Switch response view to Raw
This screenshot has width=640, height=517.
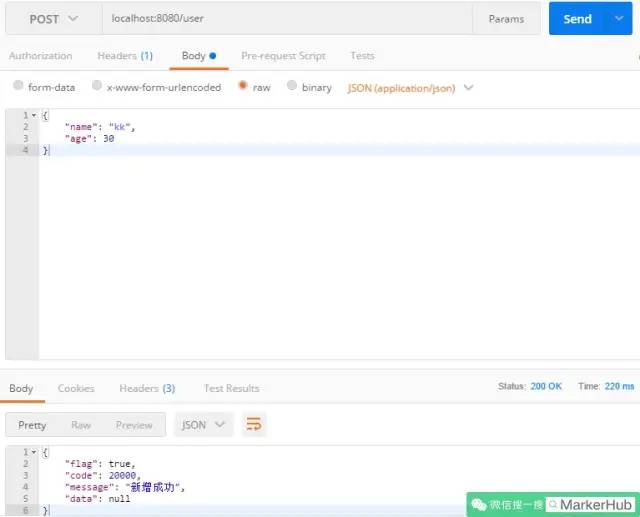pos(81,425)
